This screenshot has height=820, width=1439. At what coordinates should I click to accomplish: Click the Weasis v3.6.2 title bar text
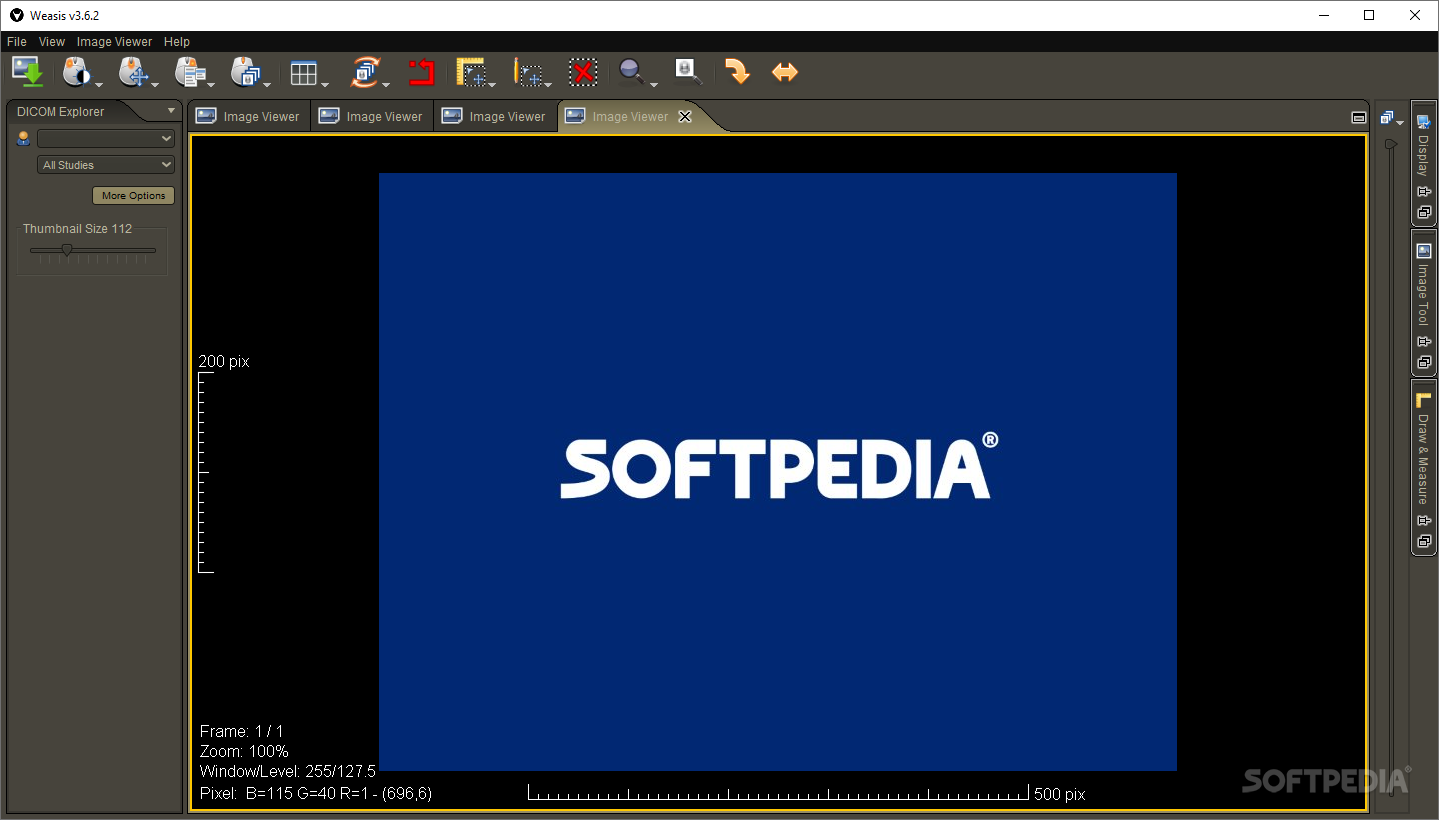(63, 15)
